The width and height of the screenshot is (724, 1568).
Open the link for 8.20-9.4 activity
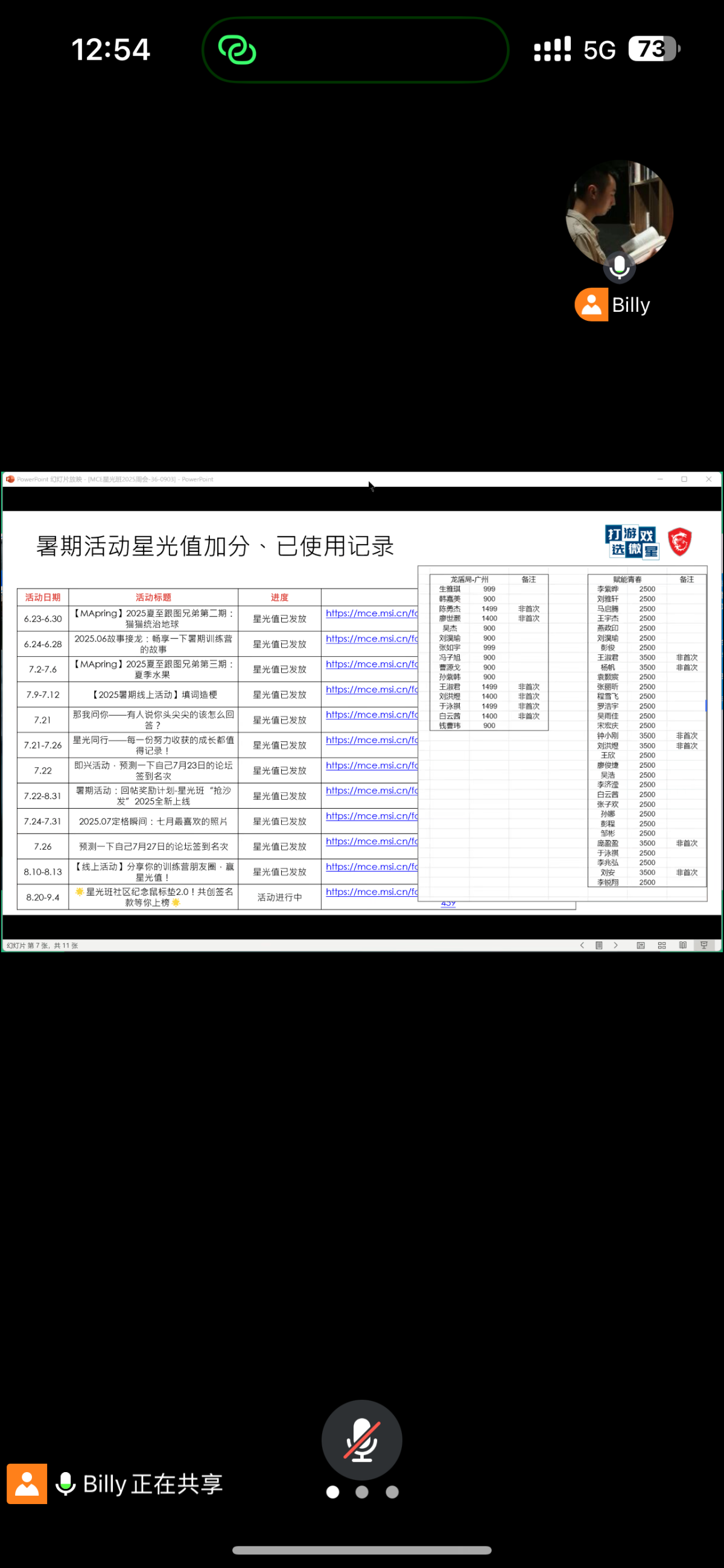click(x=372, y=891)
